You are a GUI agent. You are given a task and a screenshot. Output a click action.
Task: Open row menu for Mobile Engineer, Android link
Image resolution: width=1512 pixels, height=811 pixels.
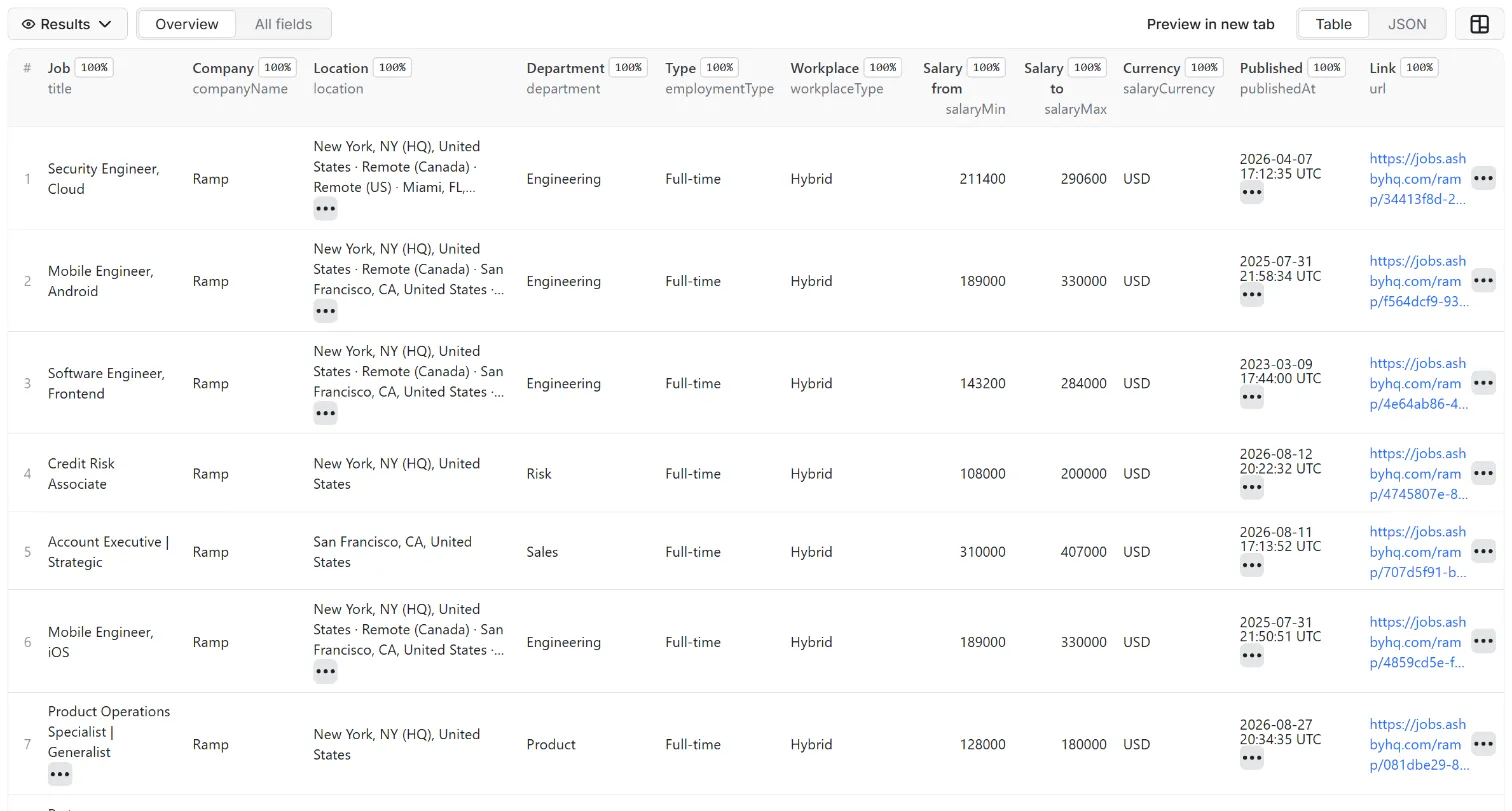pyautogui.click(x=1483, y=281)
